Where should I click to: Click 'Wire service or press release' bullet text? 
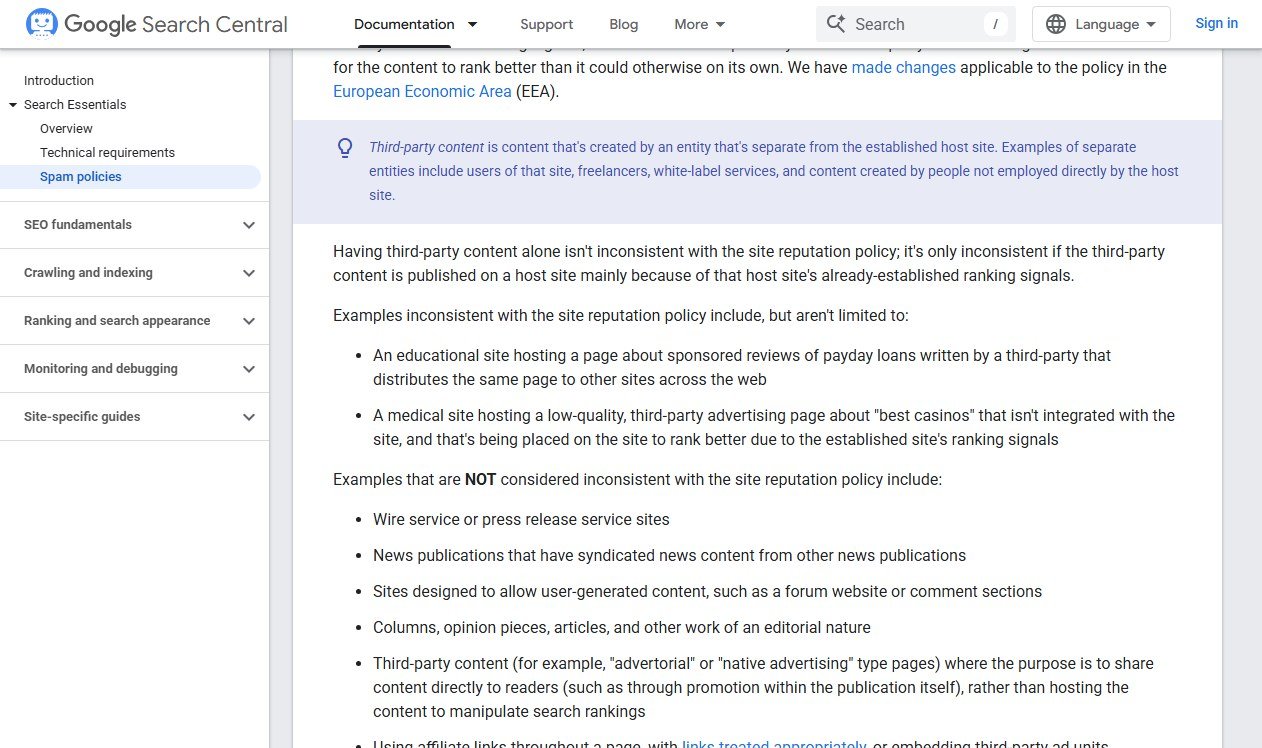coord(521,519)
